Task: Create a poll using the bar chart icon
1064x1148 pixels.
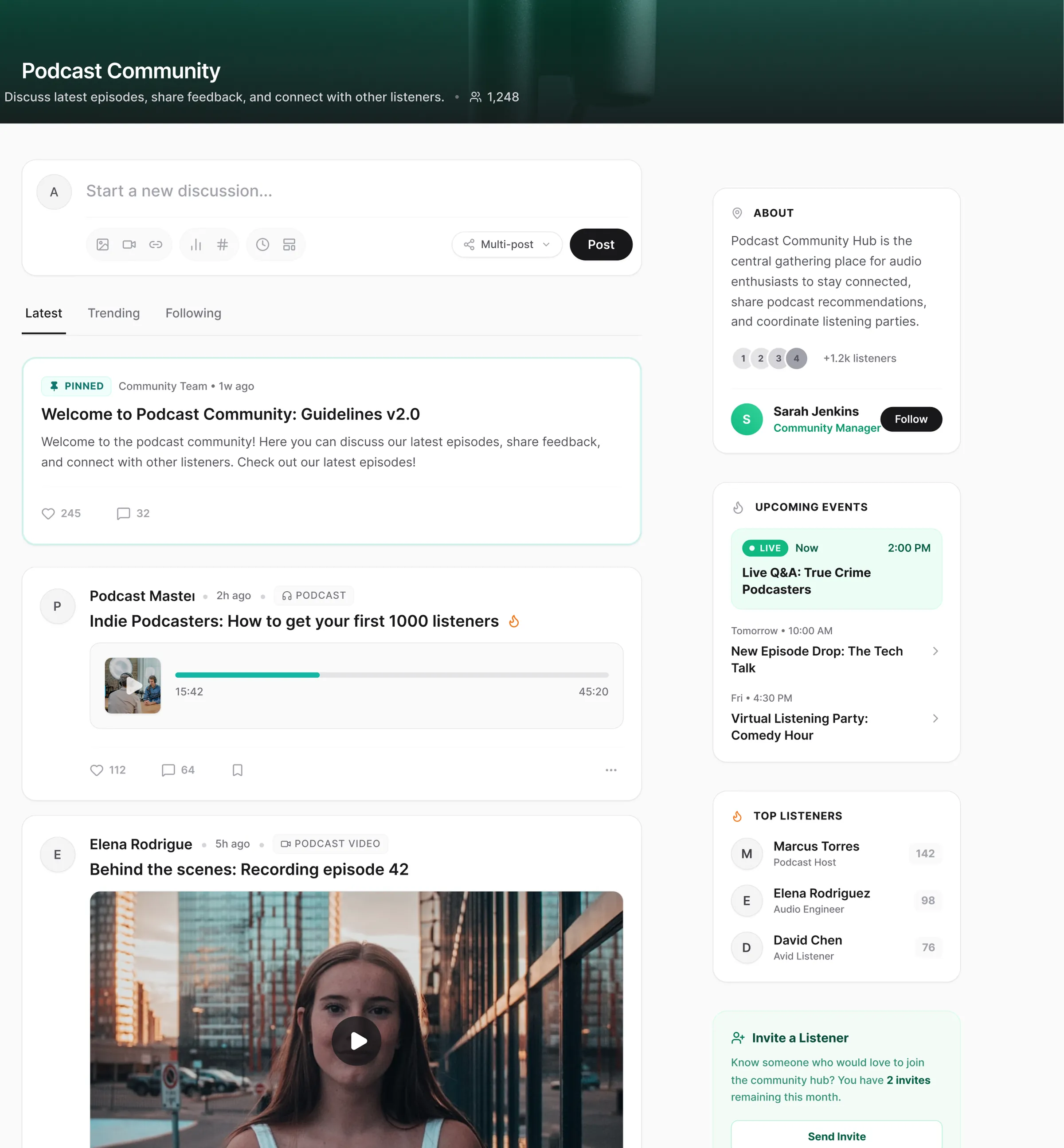Action: (196, 245)
